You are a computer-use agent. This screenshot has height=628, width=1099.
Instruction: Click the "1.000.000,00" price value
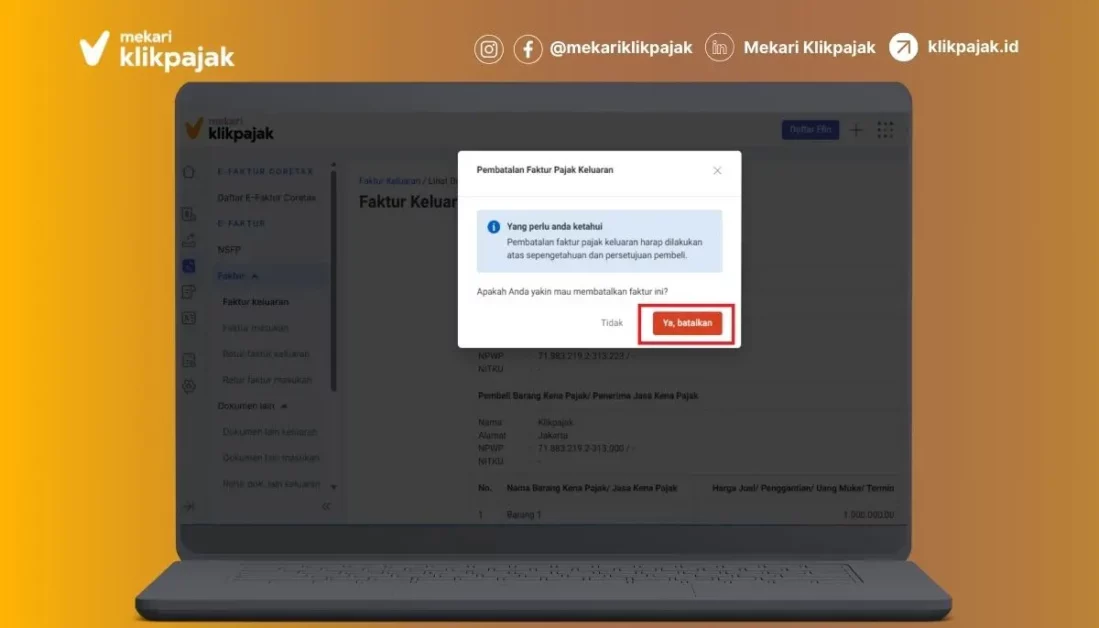tap(868, 514)
